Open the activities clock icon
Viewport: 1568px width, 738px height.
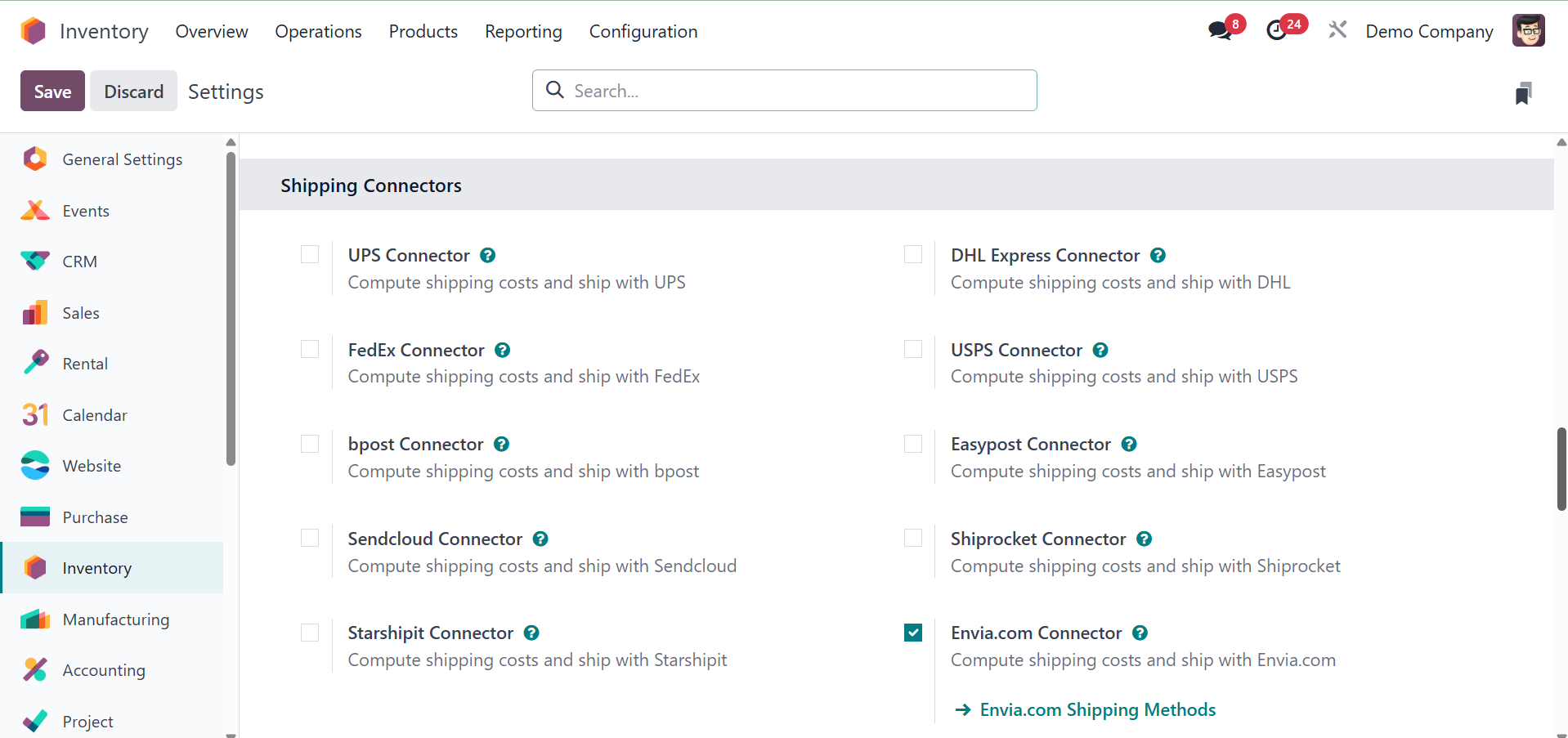(1276, 31)
